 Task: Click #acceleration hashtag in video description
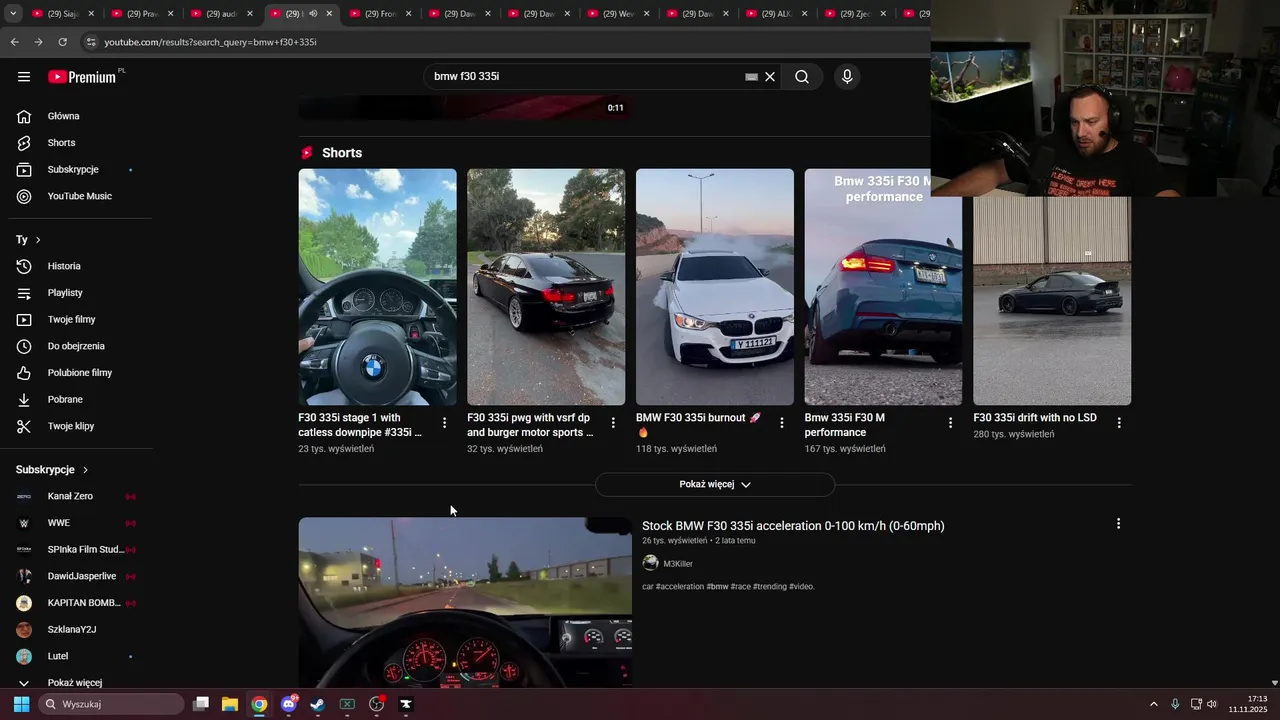point(680,587)
